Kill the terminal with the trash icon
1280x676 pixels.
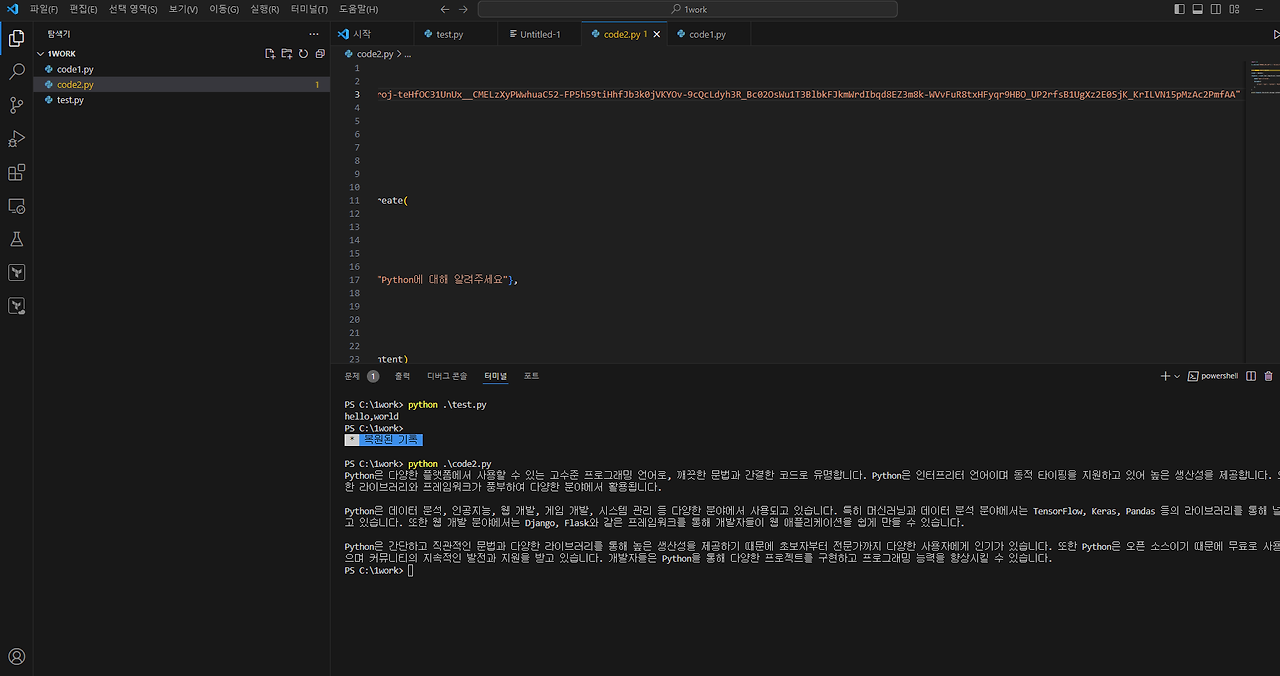click(1269, 376)
